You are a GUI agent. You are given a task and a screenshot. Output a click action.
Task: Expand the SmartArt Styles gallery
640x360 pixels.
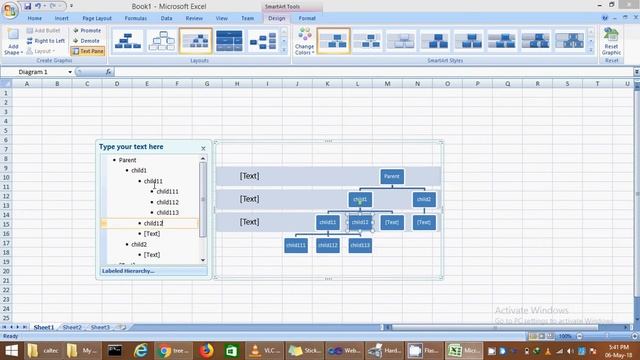[591, 50]
